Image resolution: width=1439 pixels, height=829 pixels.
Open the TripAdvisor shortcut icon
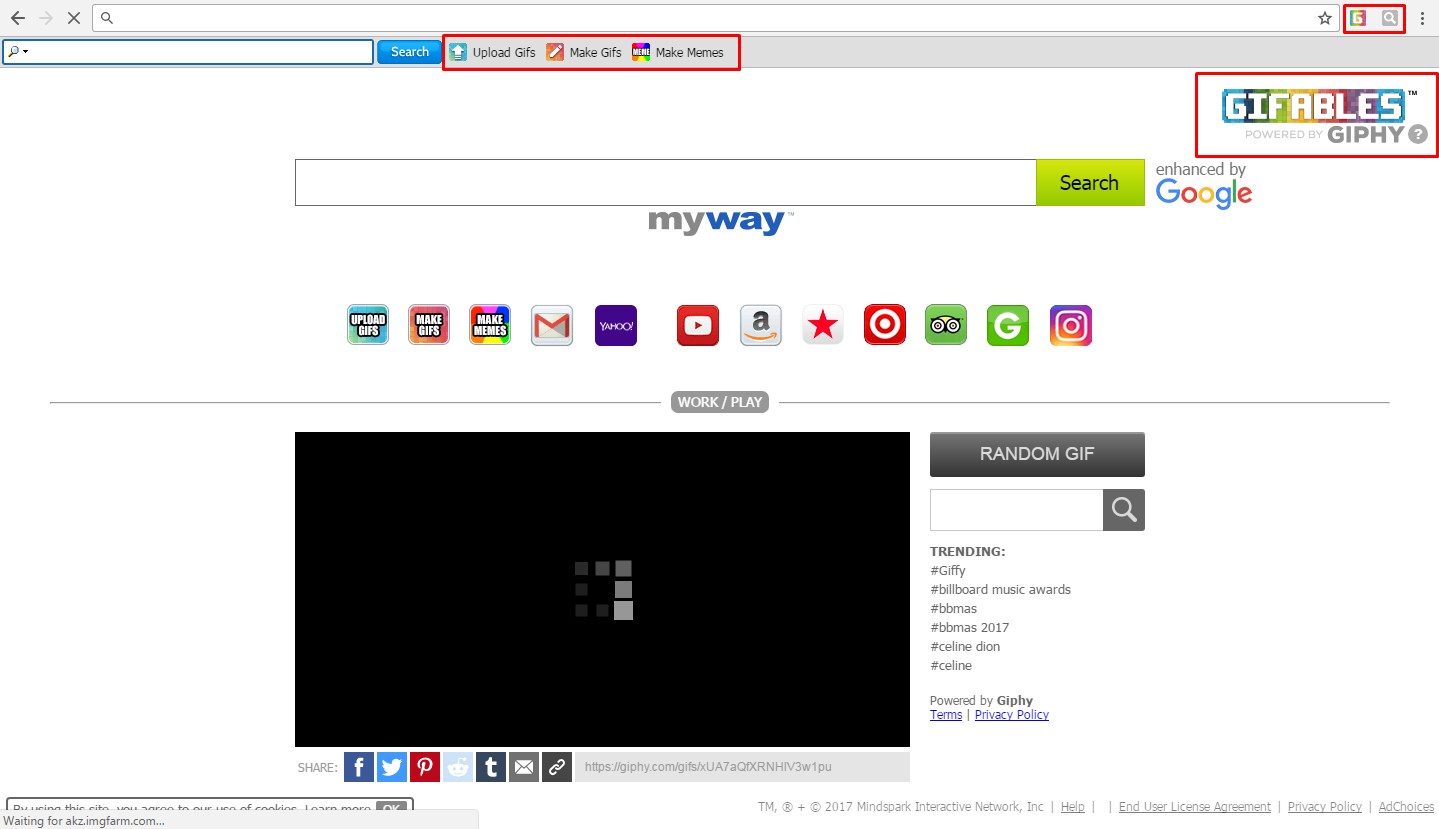point(946,325)
